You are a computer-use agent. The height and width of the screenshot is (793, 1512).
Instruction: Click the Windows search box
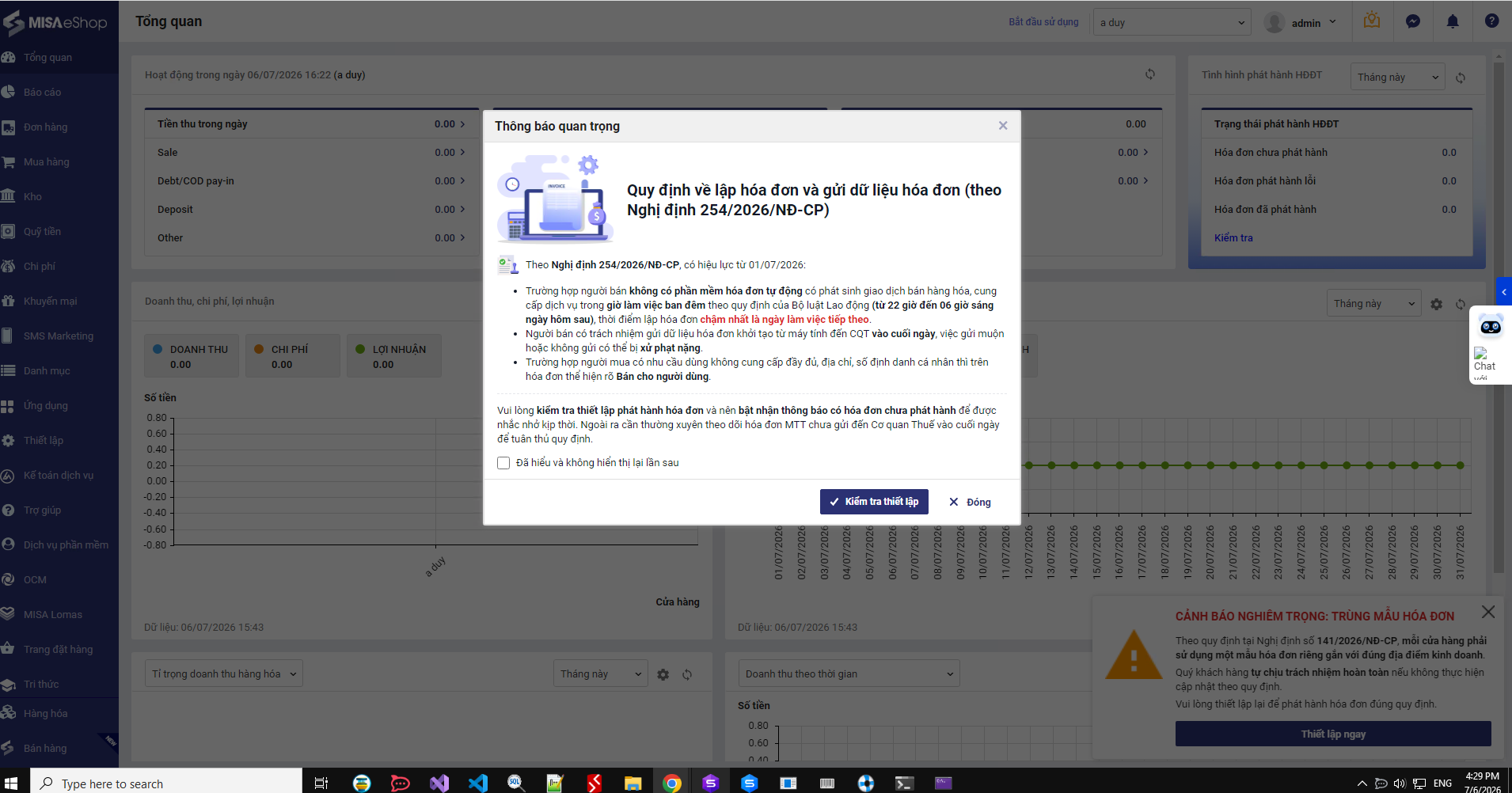point(166,783)
